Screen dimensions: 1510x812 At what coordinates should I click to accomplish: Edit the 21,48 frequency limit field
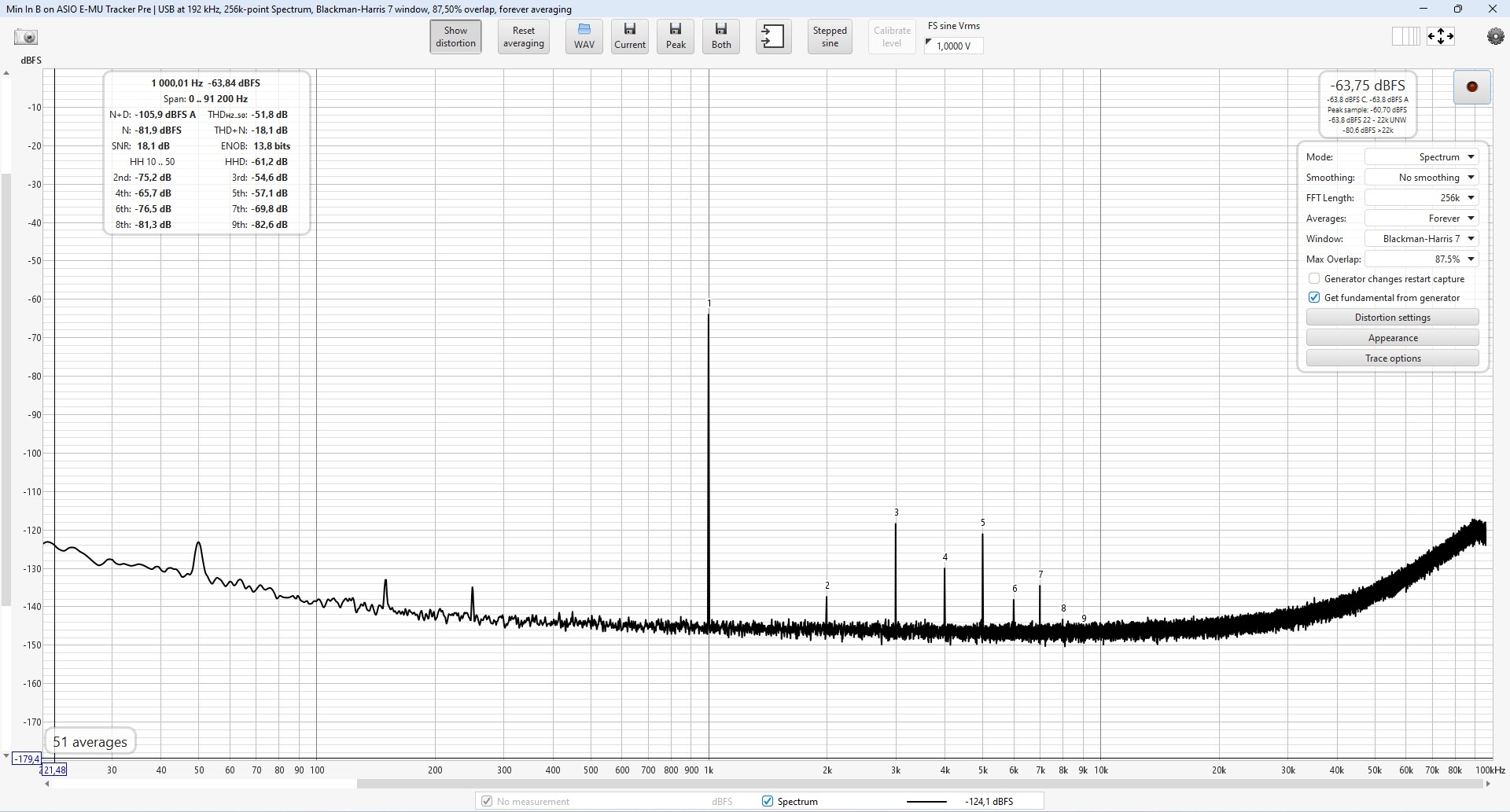pos(53,770)
